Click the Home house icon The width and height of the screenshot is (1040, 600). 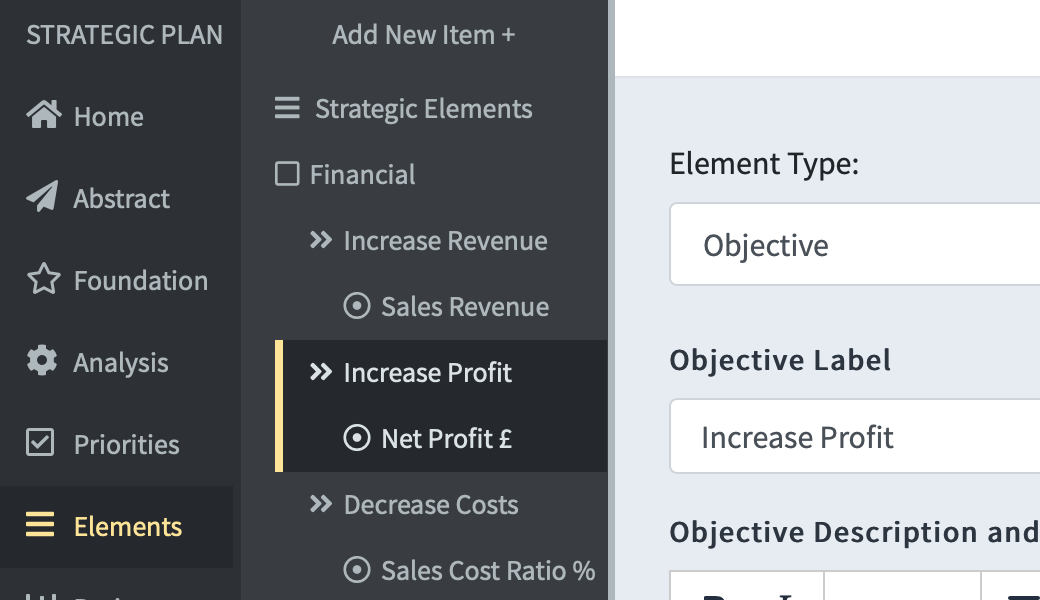pos(44,115)
